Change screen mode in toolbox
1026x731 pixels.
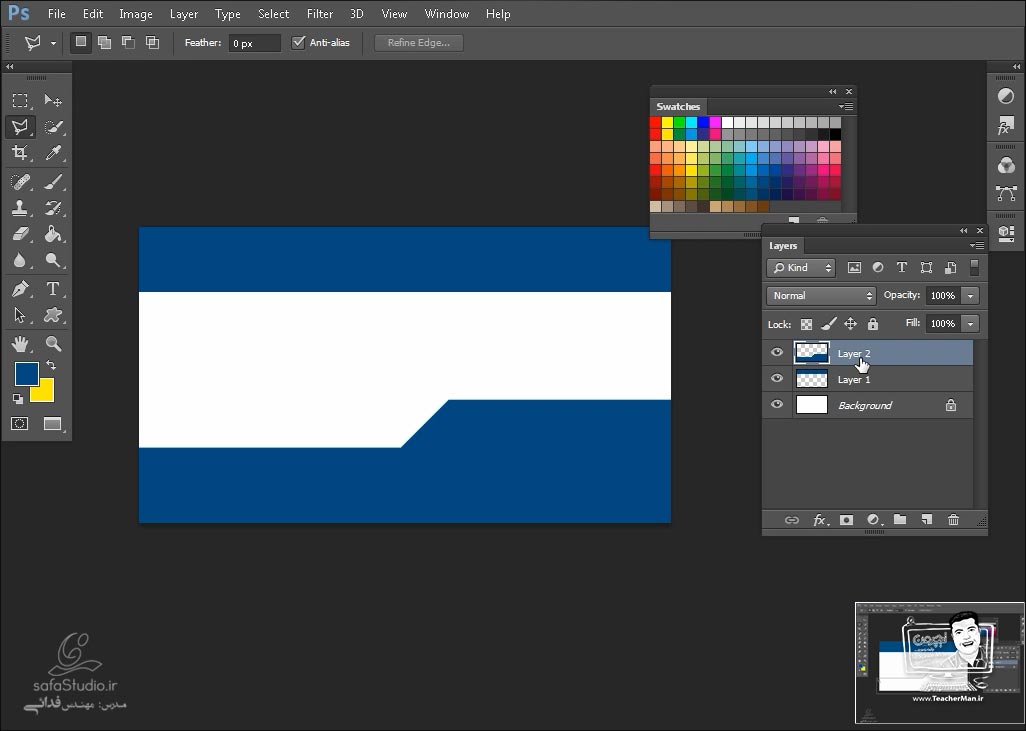point(52,423)
